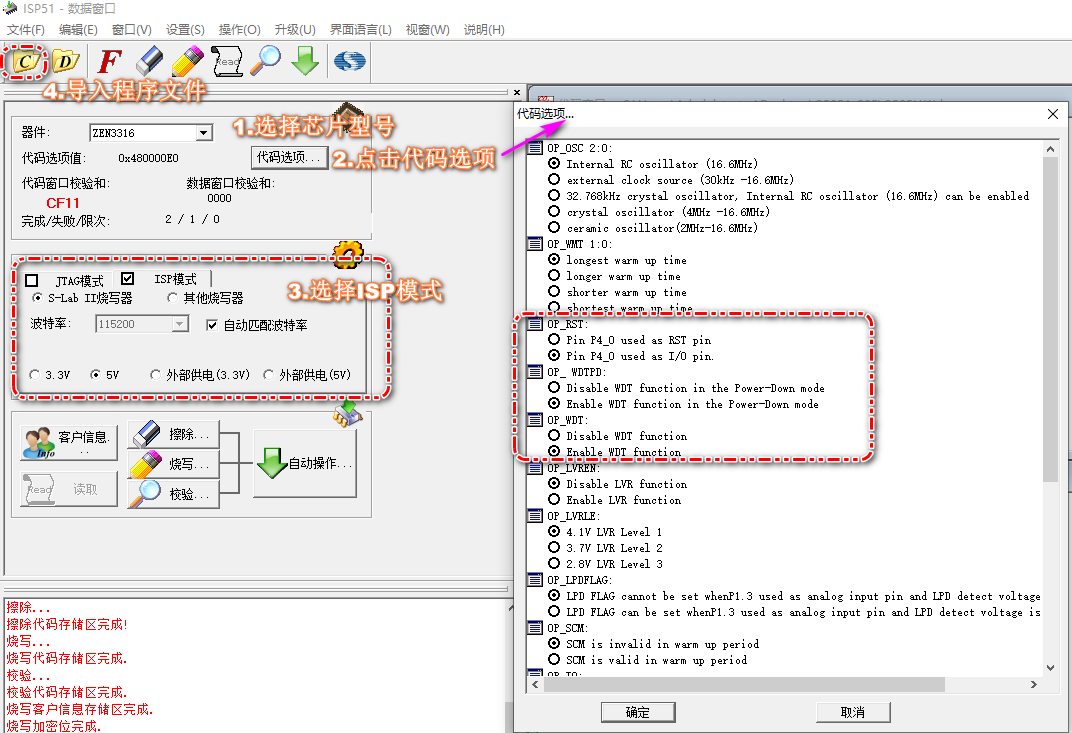Click the magnifier verify toolbar icon
The height and width of the screenshot is (733, 1072).
[265, 60]
